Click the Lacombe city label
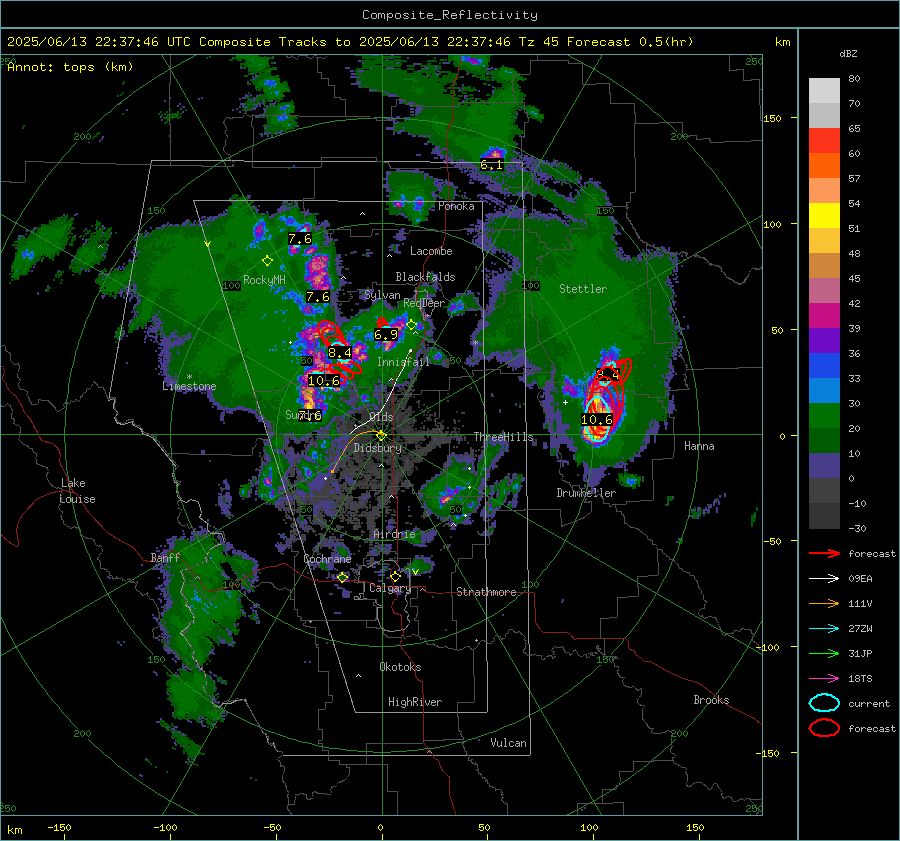The image size is (900, 841). click(431, 251)
